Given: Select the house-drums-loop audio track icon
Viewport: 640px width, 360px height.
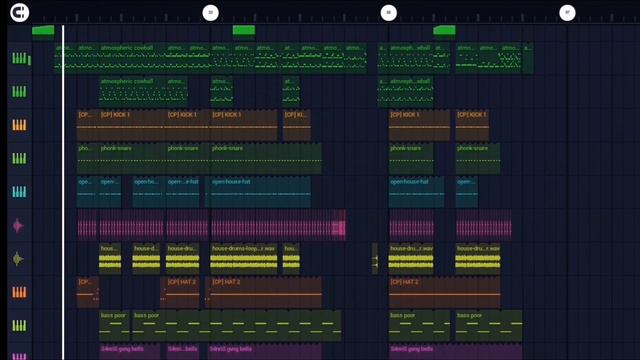Looking at the screenshot, I should point(18,259).
